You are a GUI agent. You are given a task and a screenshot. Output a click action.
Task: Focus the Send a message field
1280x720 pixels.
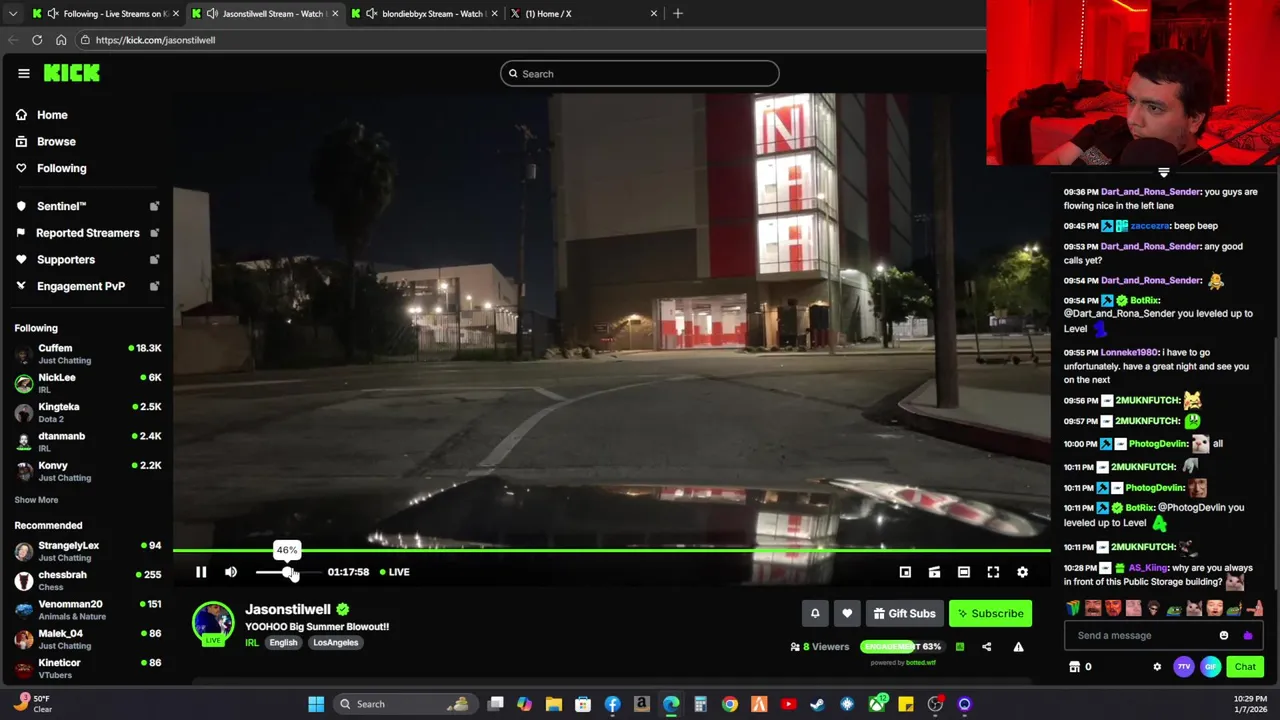(1140, 635)
